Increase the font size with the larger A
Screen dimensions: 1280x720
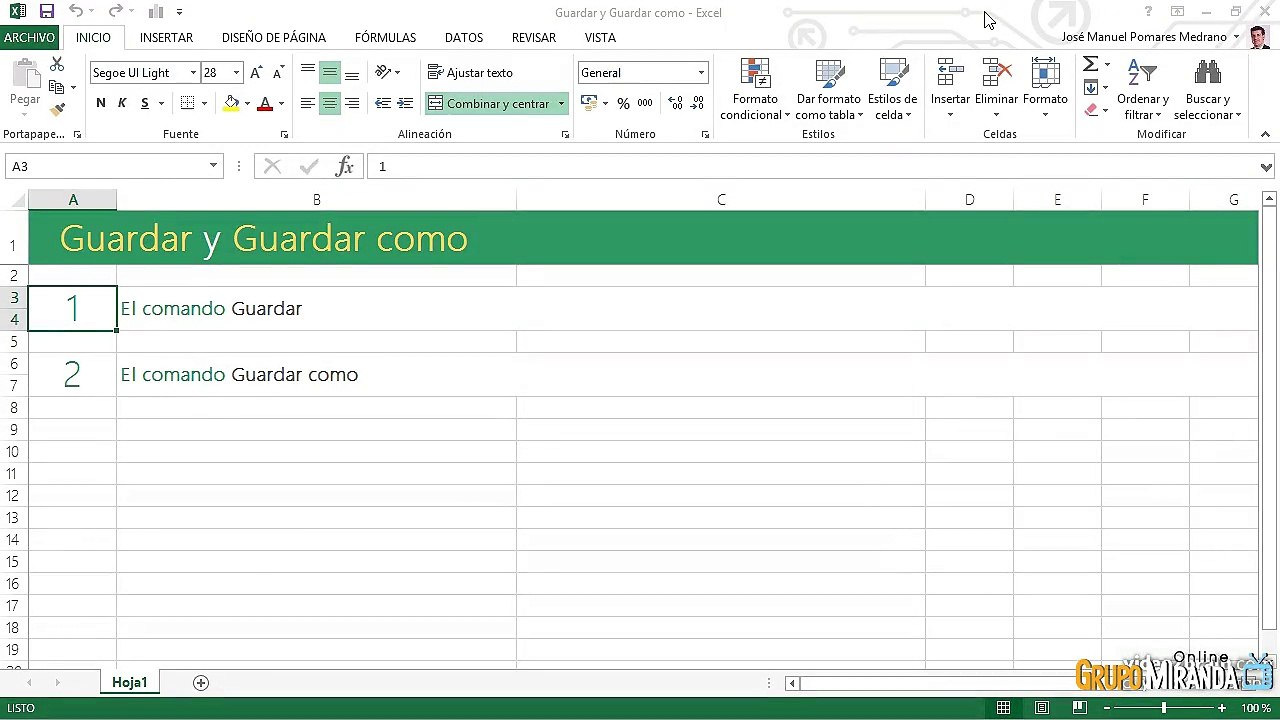256,72
